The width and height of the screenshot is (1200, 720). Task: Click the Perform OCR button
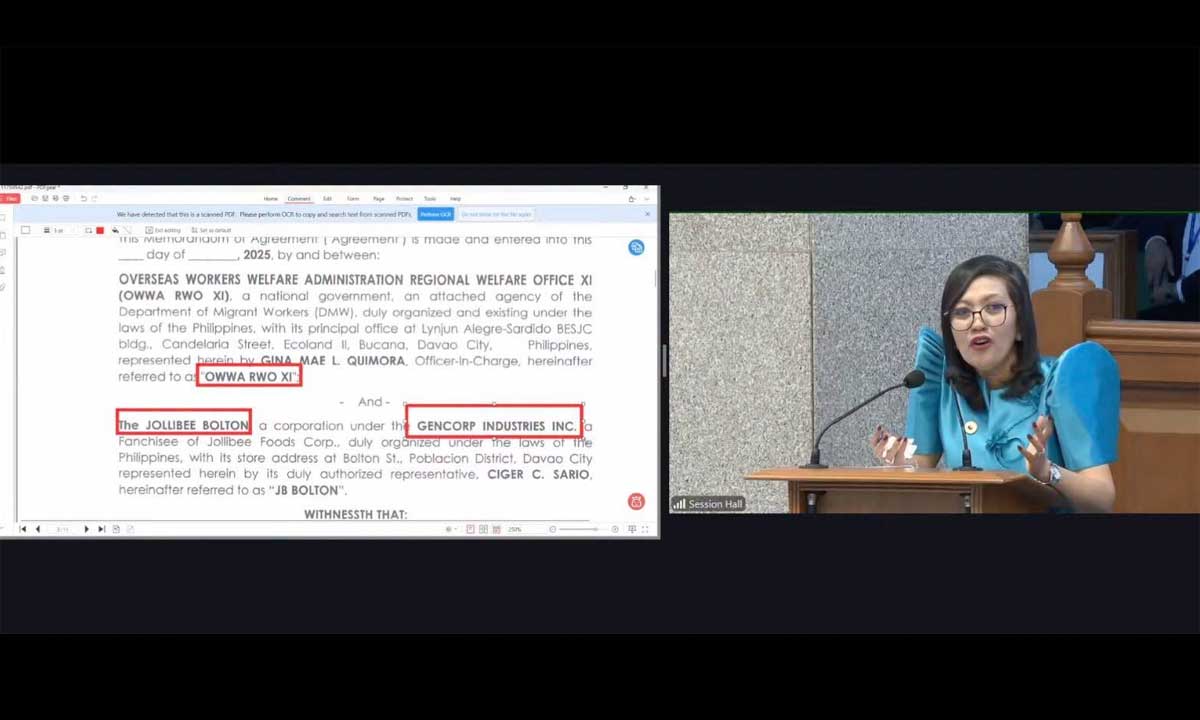(x=435, y=214)
